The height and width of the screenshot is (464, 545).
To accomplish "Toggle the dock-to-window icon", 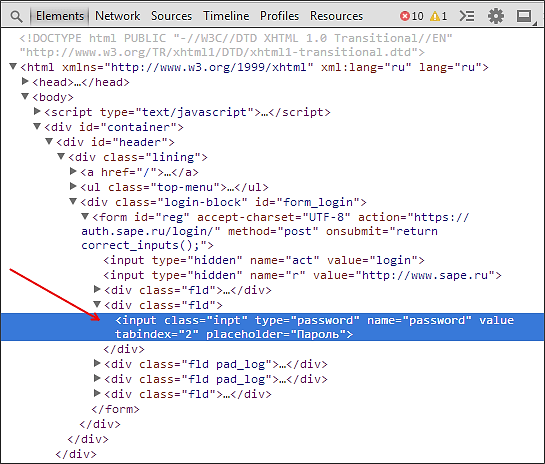I will (x=524, y=16).
